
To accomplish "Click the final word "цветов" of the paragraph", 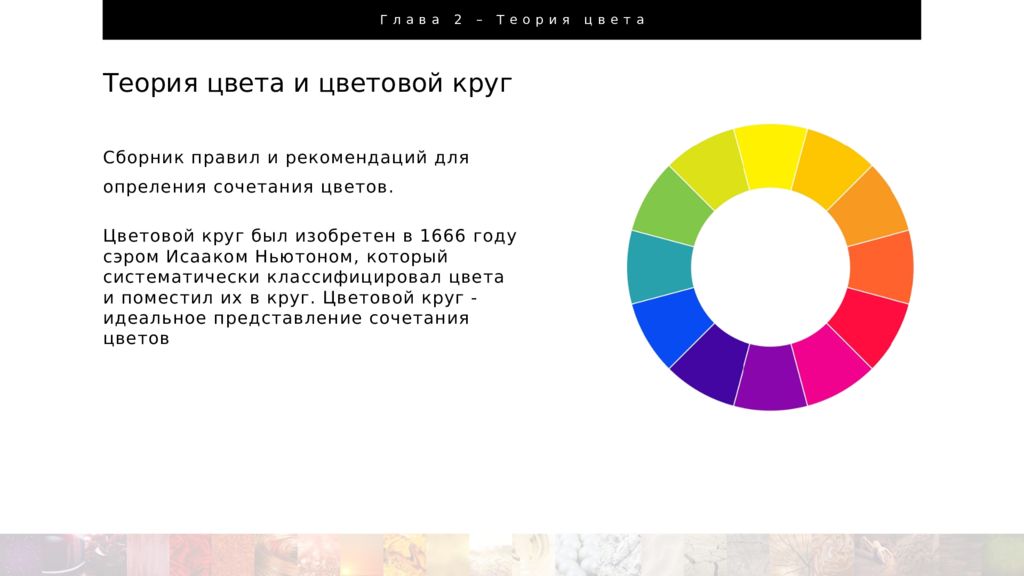I will pyautogui.click(x=136, y=338).
